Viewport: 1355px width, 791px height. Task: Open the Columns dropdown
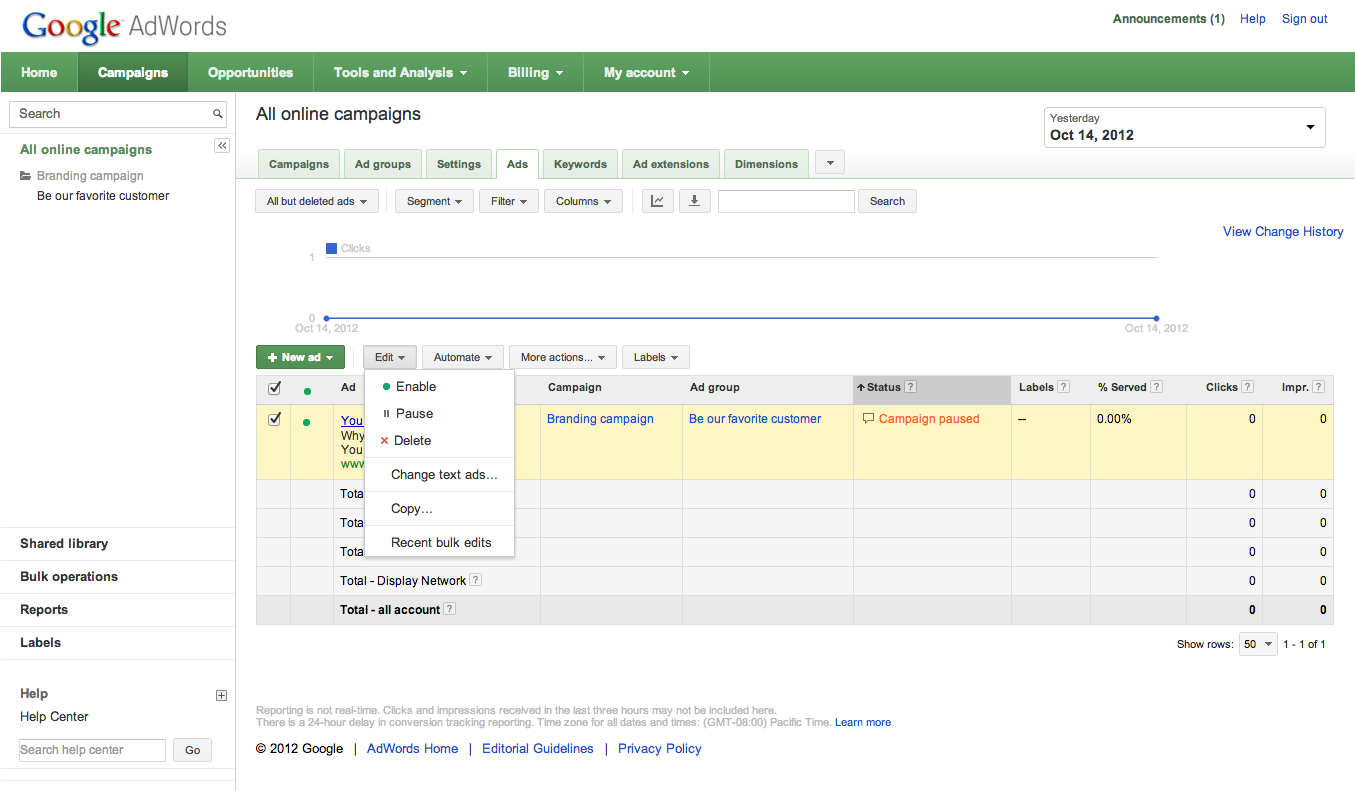pyautogui.click(x=583, y=201)
